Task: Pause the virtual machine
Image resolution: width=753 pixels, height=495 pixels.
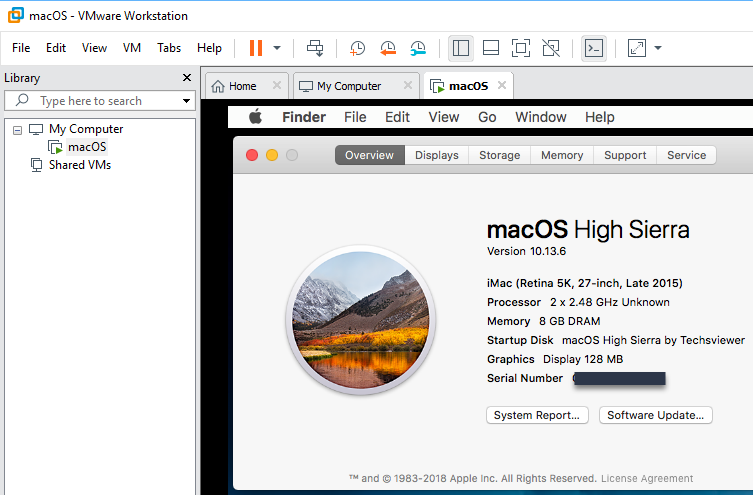Action: click(x=256, y=48)
